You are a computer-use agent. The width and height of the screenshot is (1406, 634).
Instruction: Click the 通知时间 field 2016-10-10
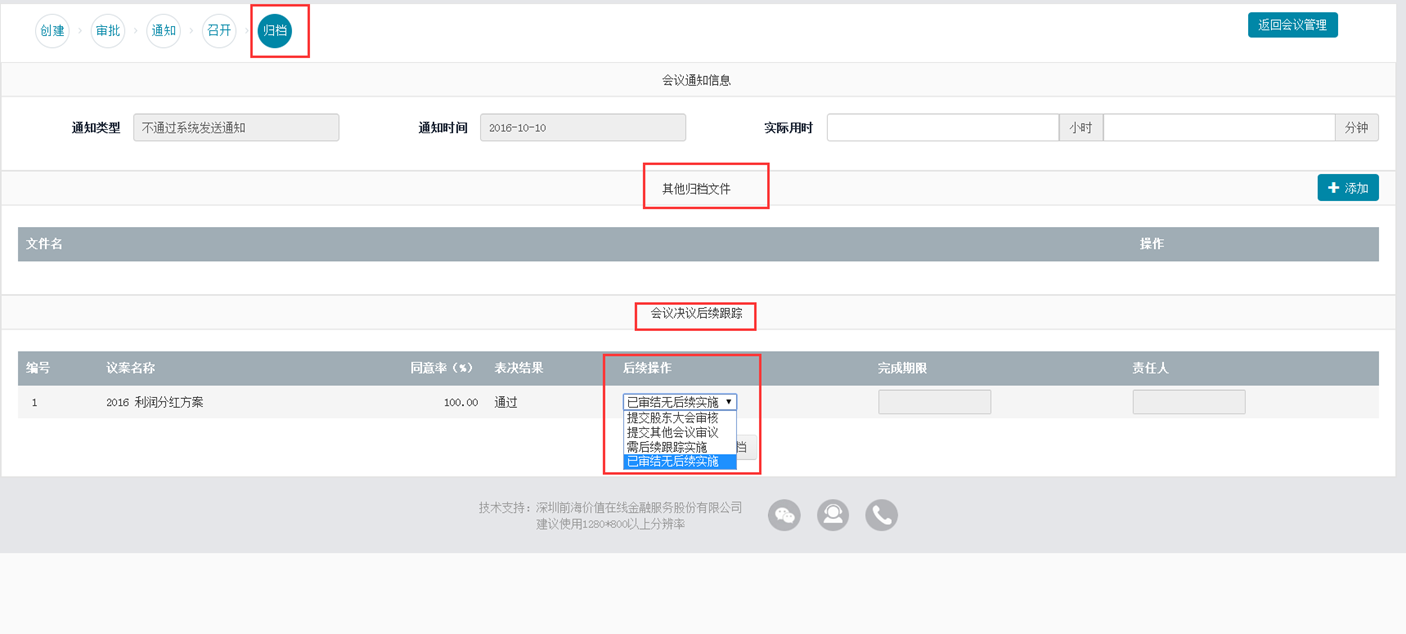583,128
